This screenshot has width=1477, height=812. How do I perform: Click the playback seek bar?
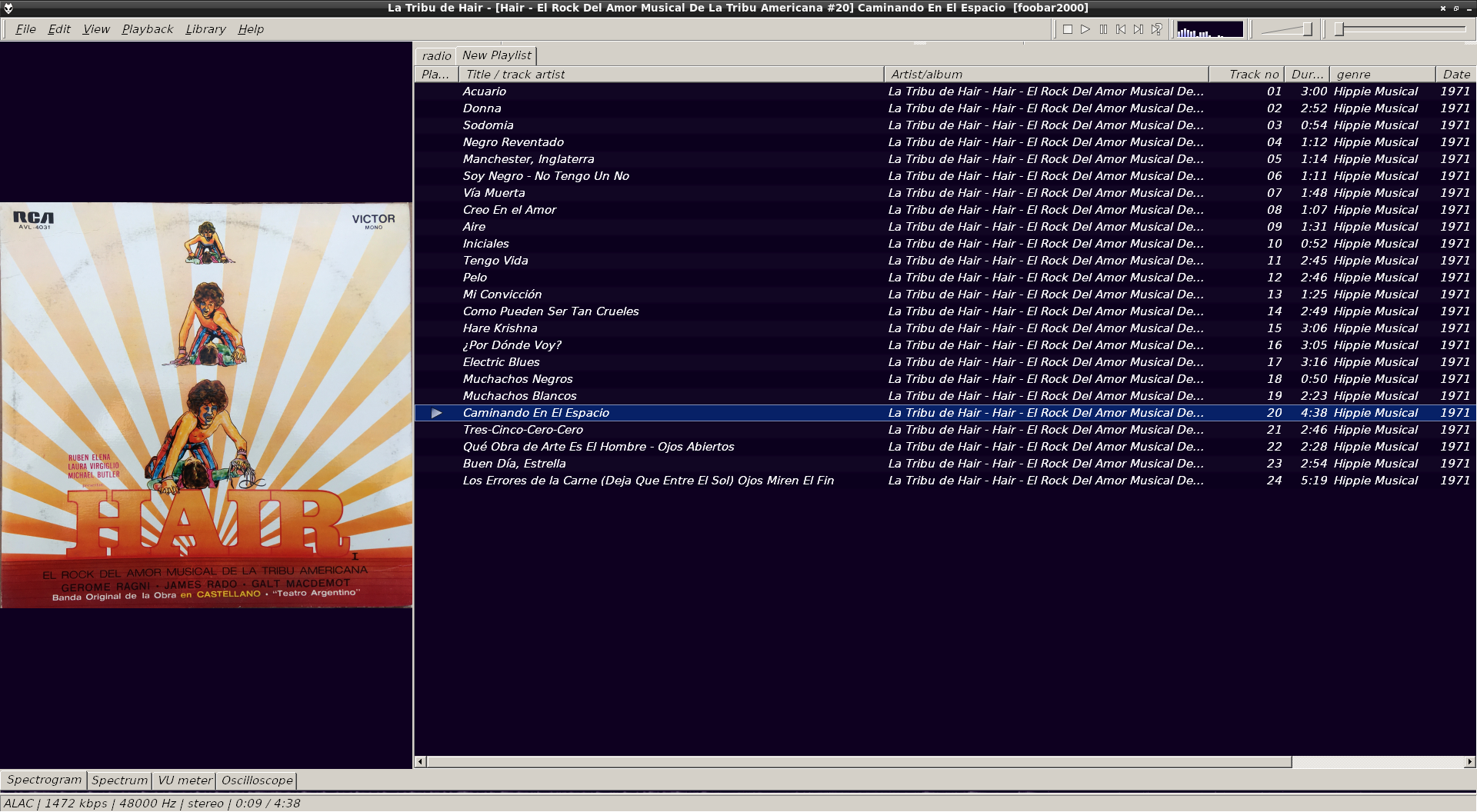1401,29
